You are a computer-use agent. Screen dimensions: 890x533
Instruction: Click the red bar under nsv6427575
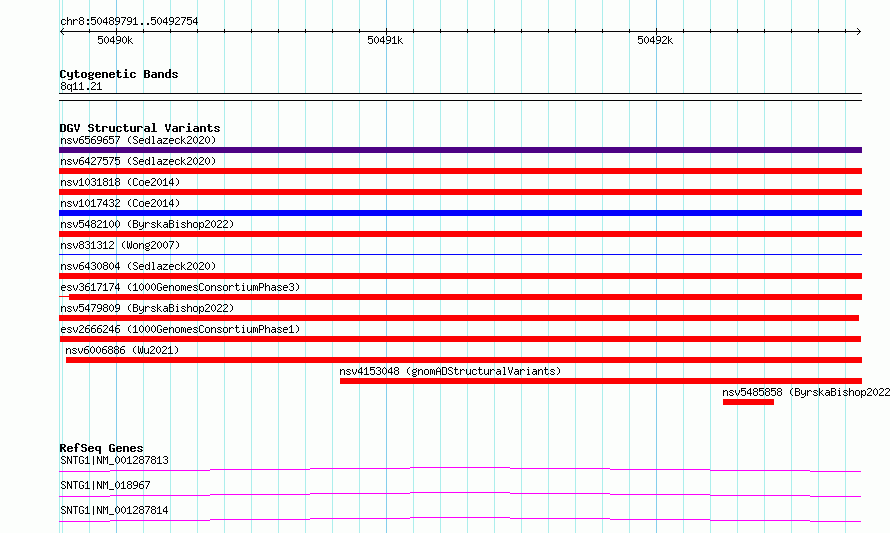click(x=460, y=171)
